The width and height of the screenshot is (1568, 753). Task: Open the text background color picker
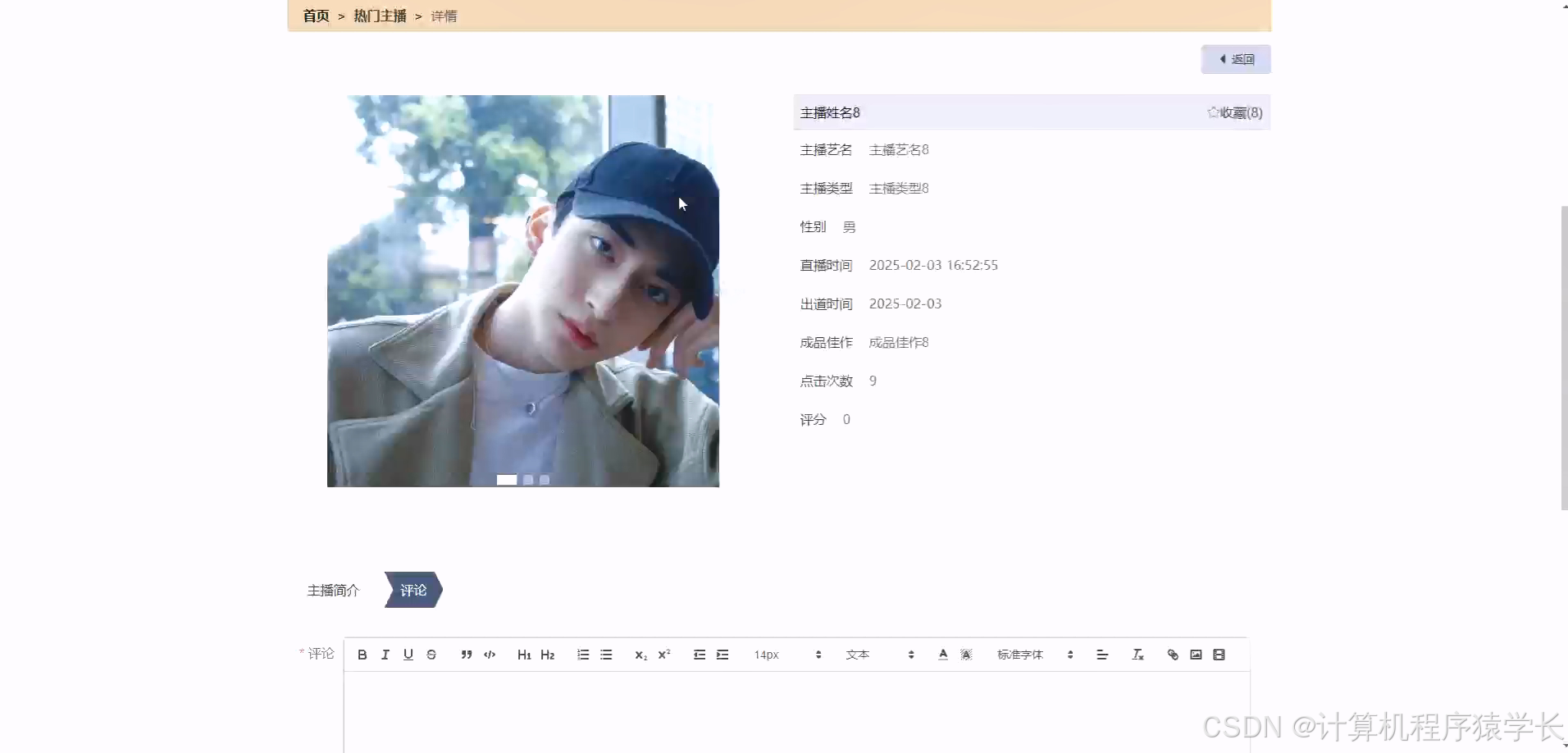click(x=966, y=655)
